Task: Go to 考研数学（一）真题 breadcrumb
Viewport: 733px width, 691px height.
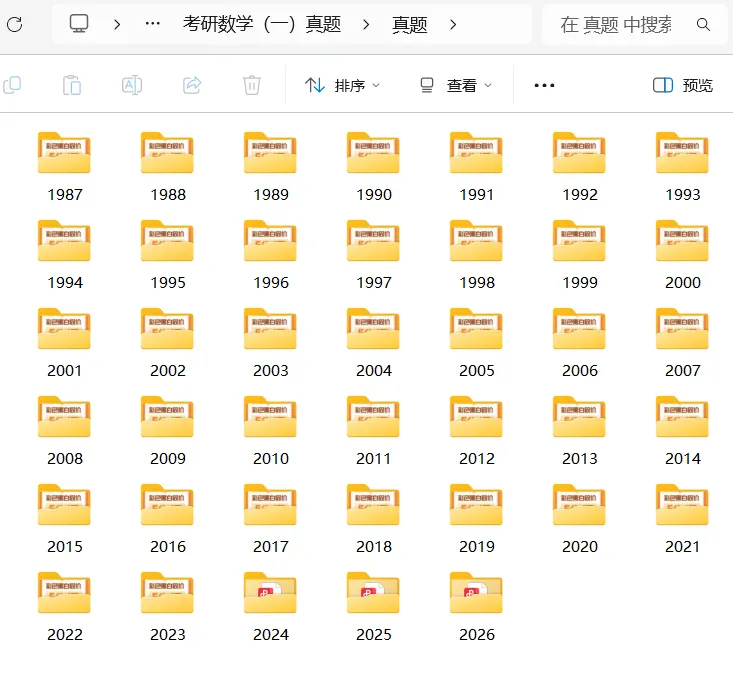Action: point(262,24)
